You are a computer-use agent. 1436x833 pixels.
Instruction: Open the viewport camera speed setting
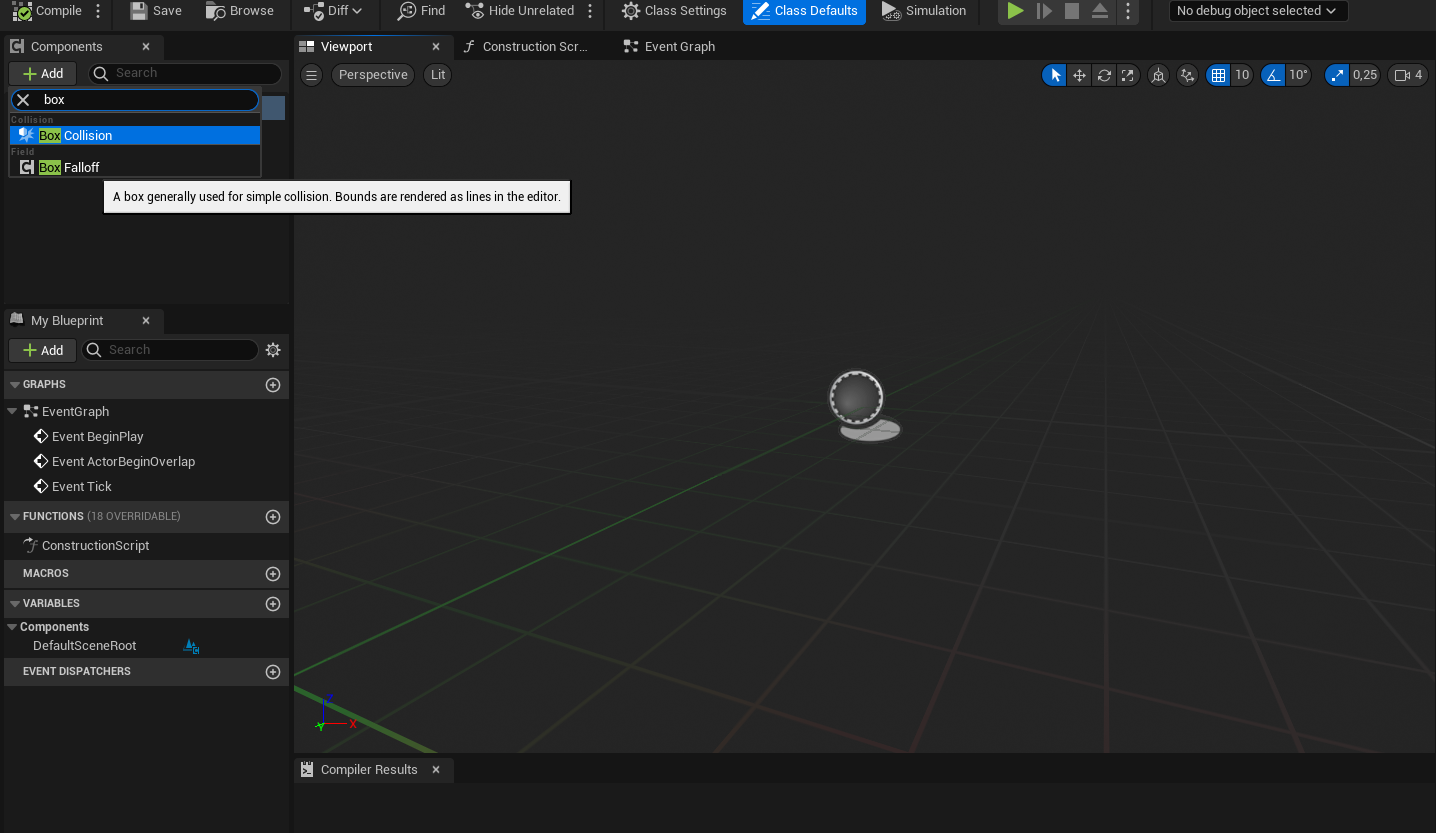click(x=1408, y=75)
